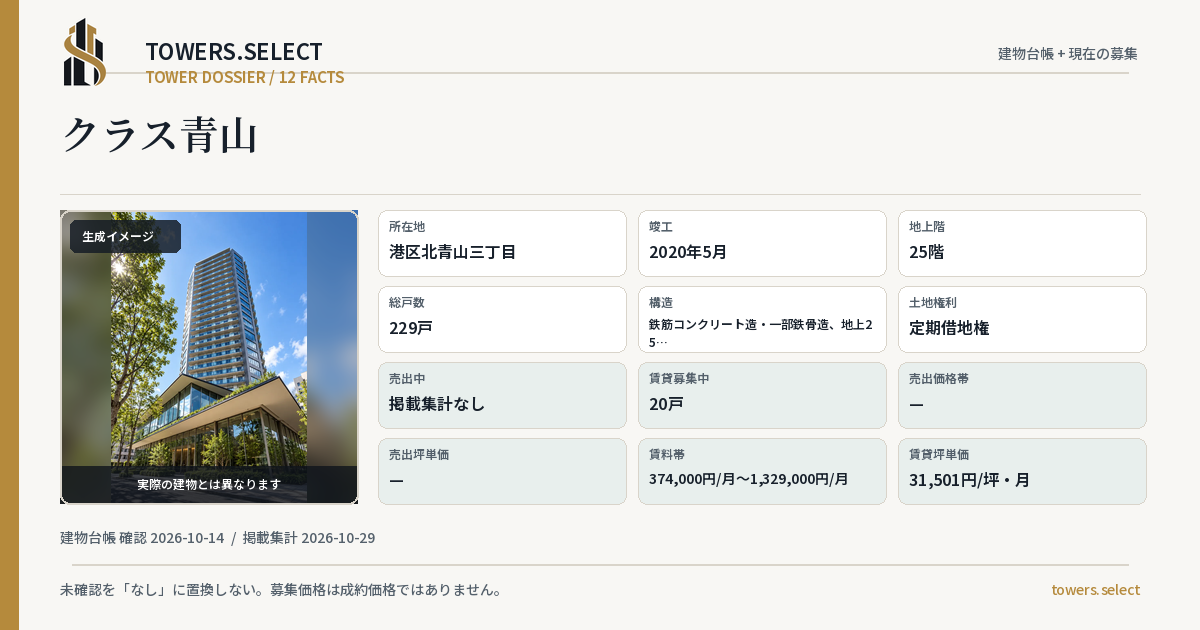This screenshot has height=630, width=1200.
Task: Click the footer disclaimer starting 未確認を「なし」
Action: [281, 590]
